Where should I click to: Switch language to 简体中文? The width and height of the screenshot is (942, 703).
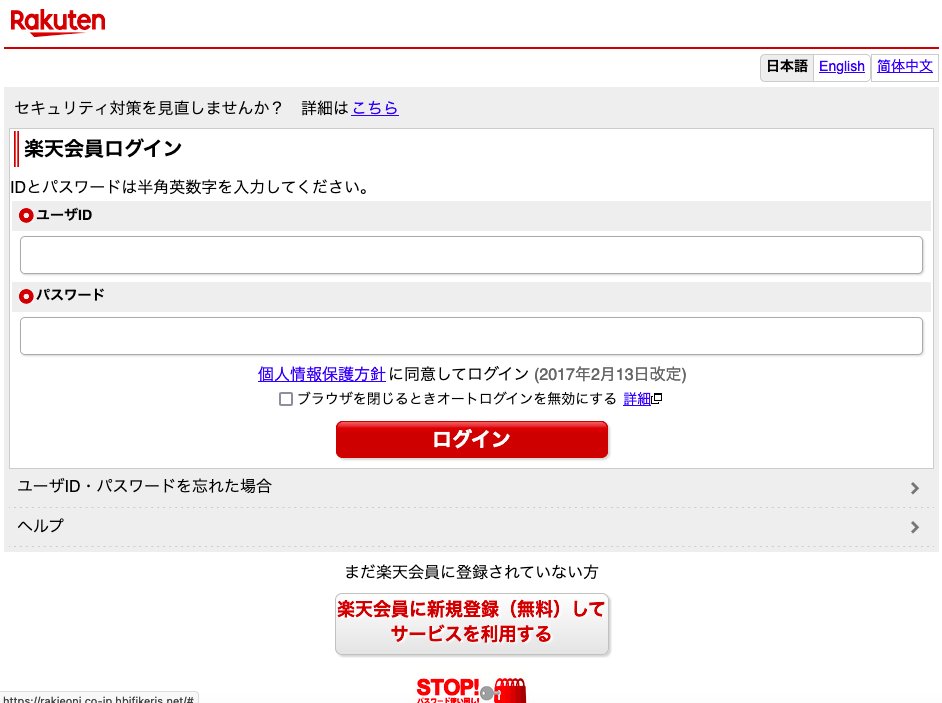[x=904, y=66]
